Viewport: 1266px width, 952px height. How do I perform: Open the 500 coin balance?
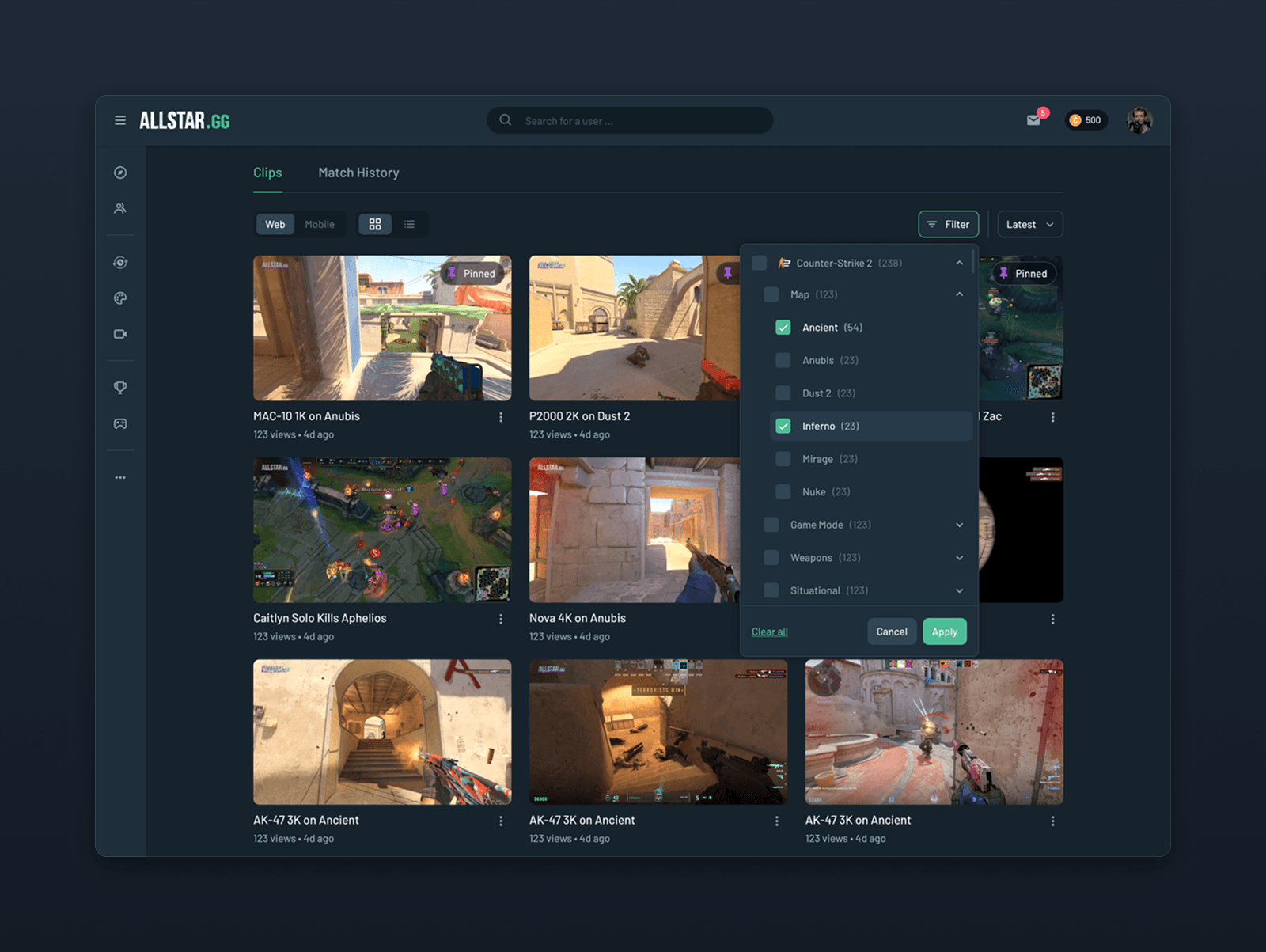point(1086,120)
